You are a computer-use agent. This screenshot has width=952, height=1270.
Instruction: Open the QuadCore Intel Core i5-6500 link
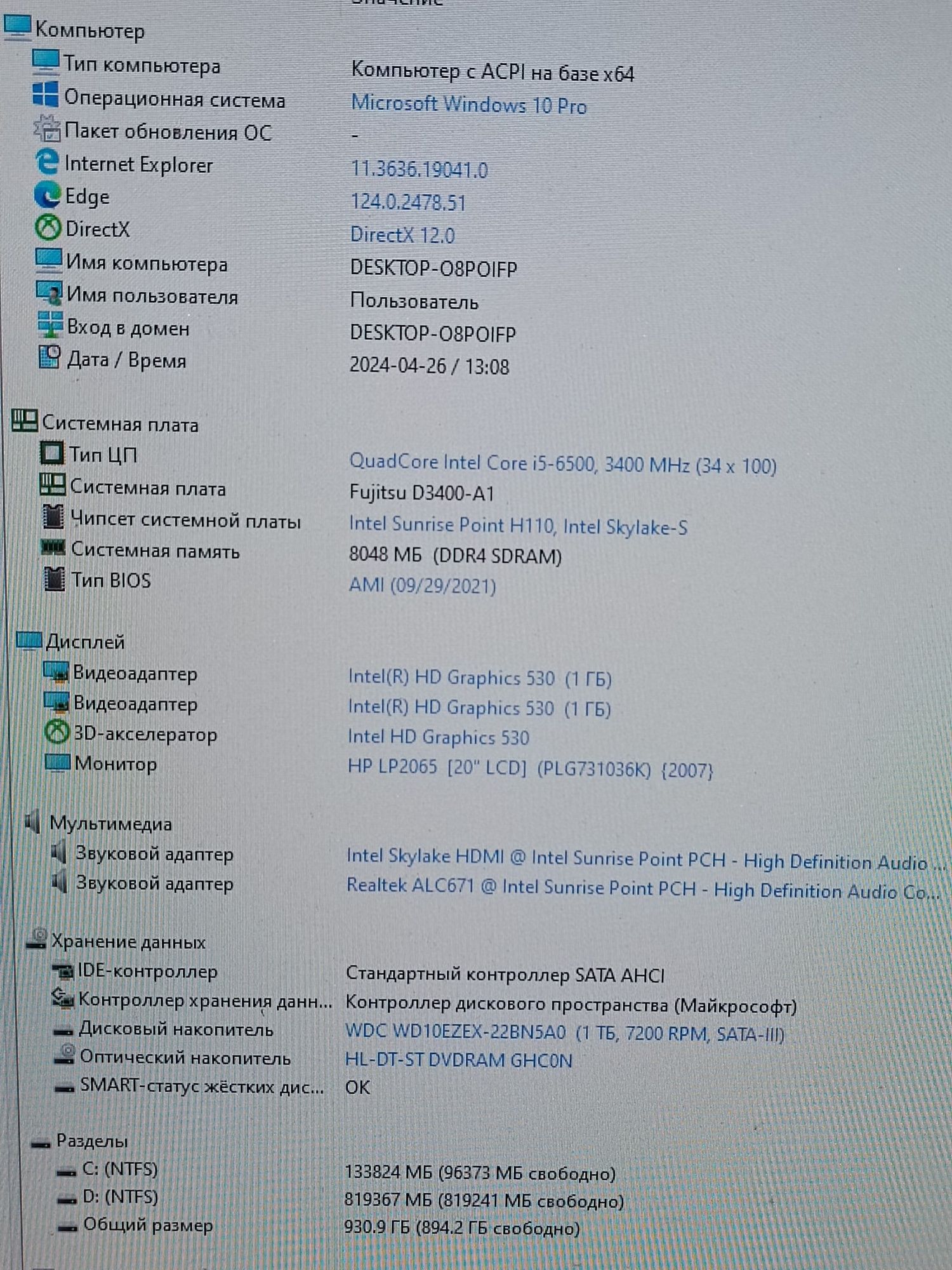563,464
